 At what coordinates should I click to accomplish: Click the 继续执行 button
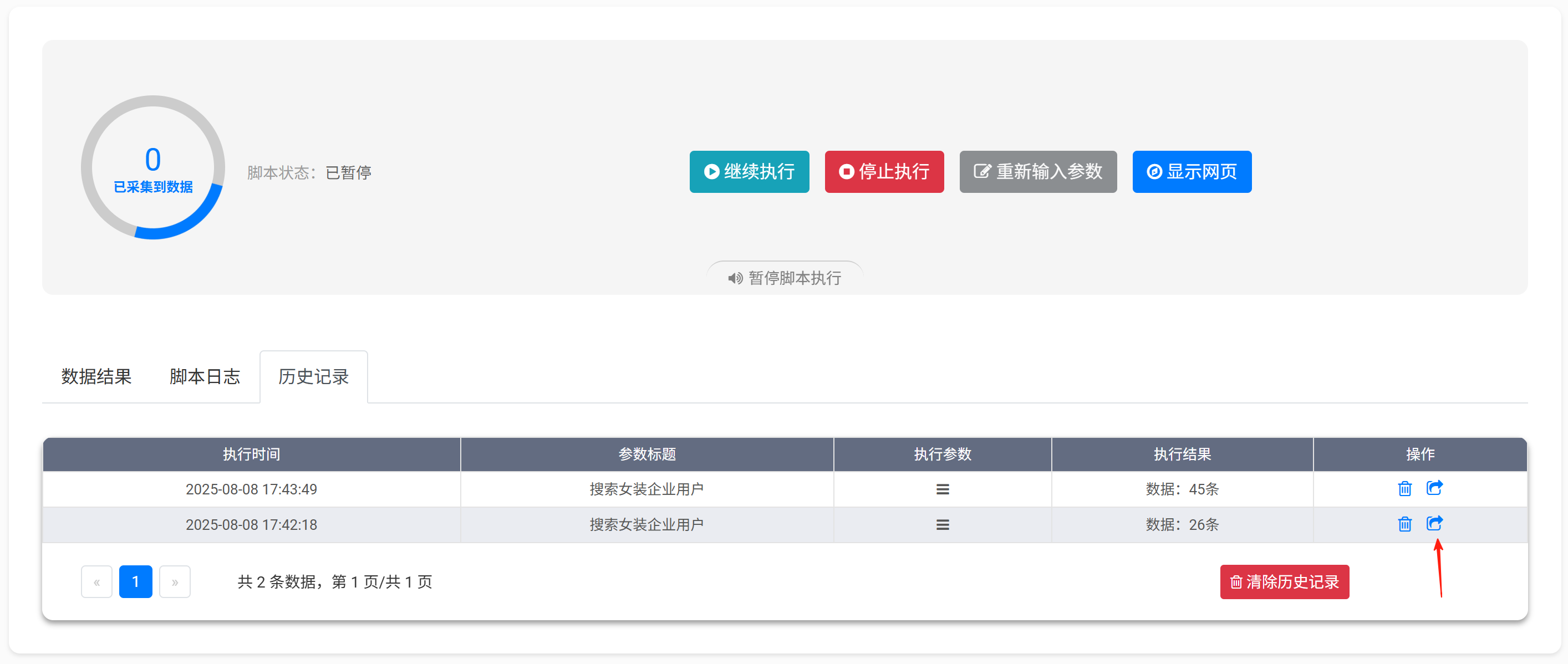click(x=749, y=172)
